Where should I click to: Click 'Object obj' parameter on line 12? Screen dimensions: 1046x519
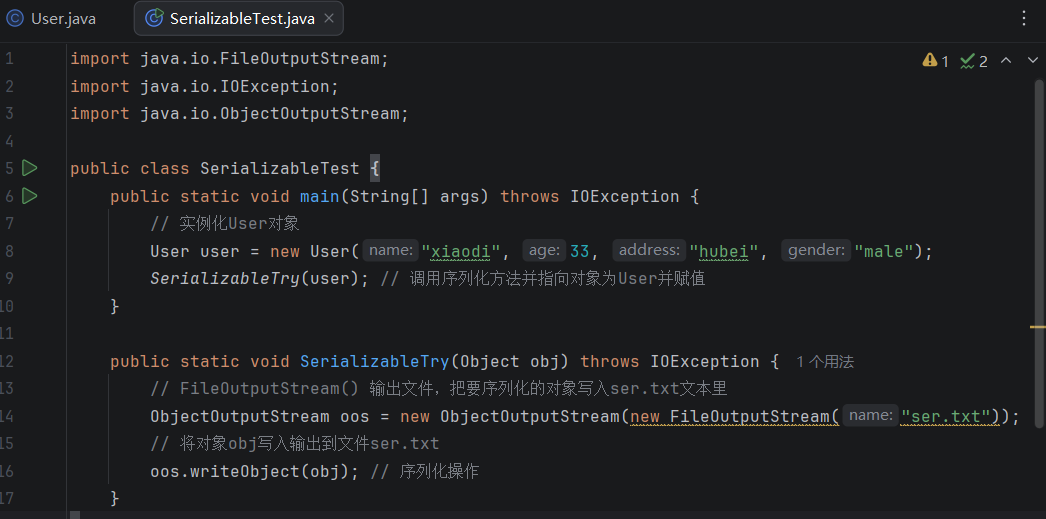(x=509, y=362)
